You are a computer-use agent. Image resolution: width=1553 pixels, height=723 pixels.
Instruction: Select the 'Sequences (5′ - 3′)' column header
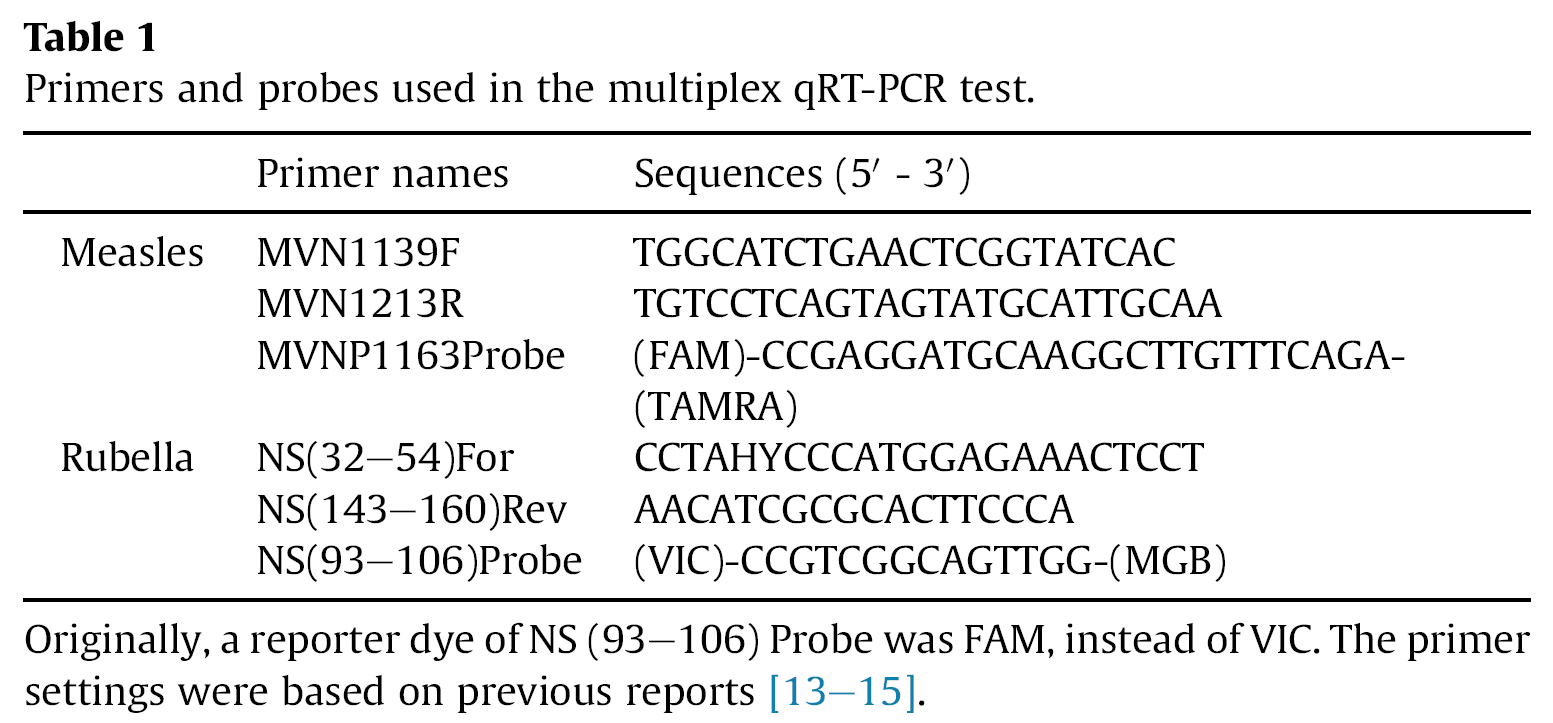(803, 174)
